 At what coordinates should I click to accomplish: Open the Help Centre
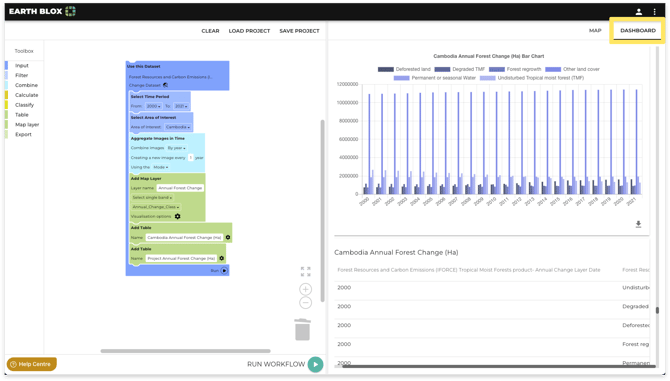tap(31, 364)
